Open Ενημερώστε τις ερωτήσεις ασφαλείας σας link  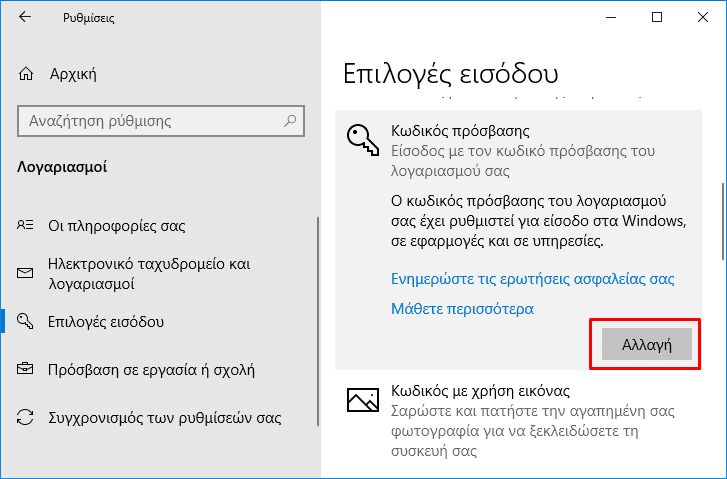point(532,279)
